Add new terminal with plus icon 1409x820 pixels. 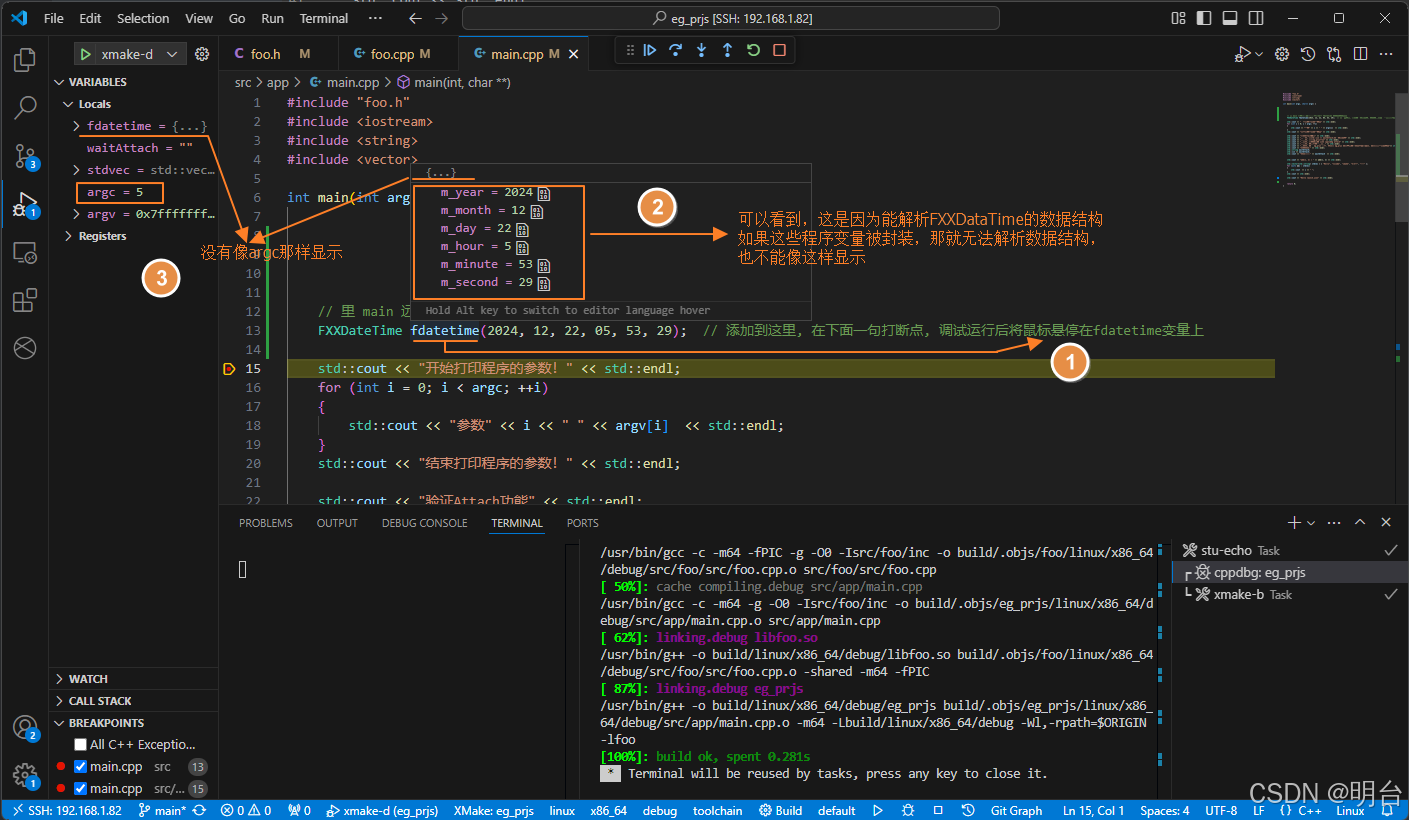point(1294,522)
